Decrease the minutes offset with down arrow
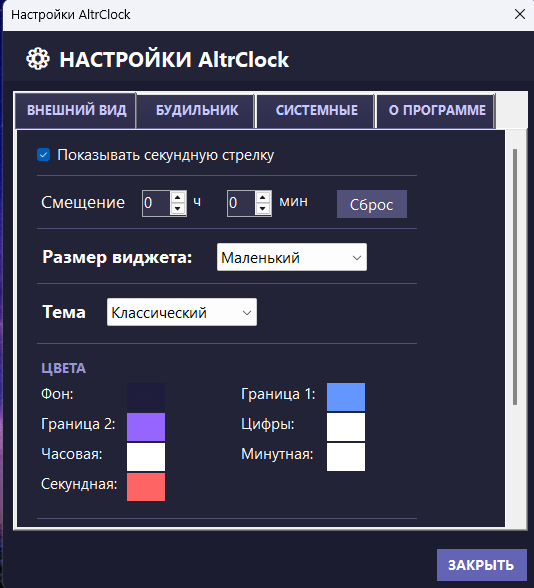 (263, 209)
